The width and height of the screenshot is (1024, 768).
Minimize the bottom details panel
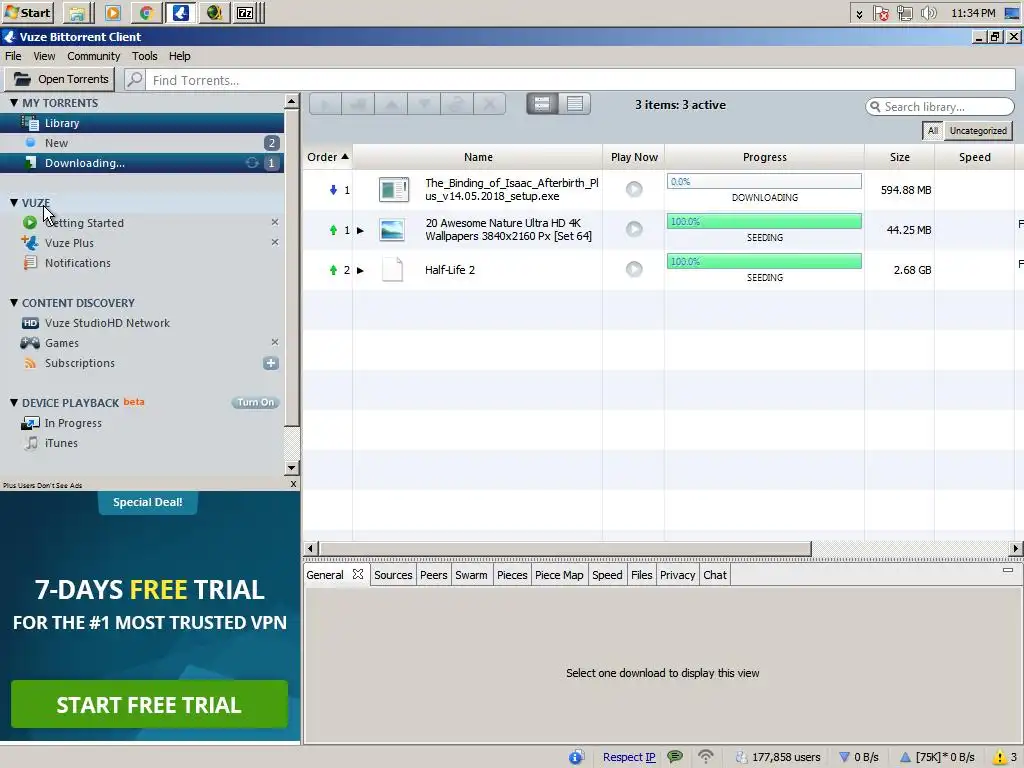1008,570
